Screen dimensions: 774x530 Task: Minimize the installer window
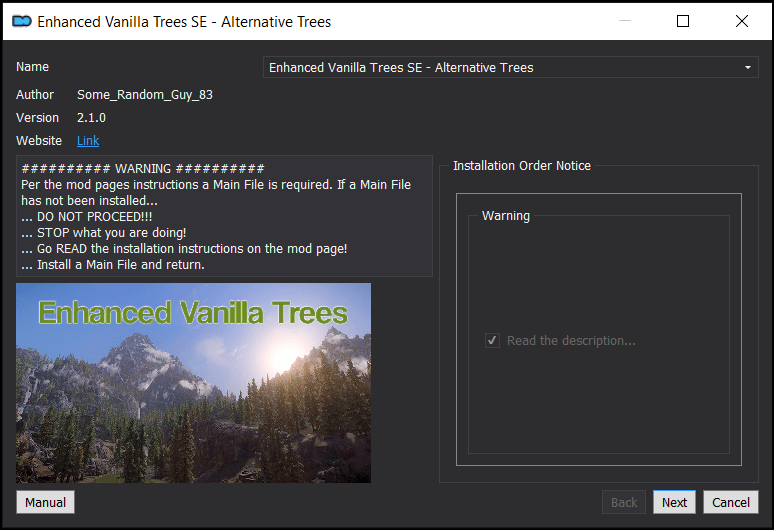tap(625, 21)
